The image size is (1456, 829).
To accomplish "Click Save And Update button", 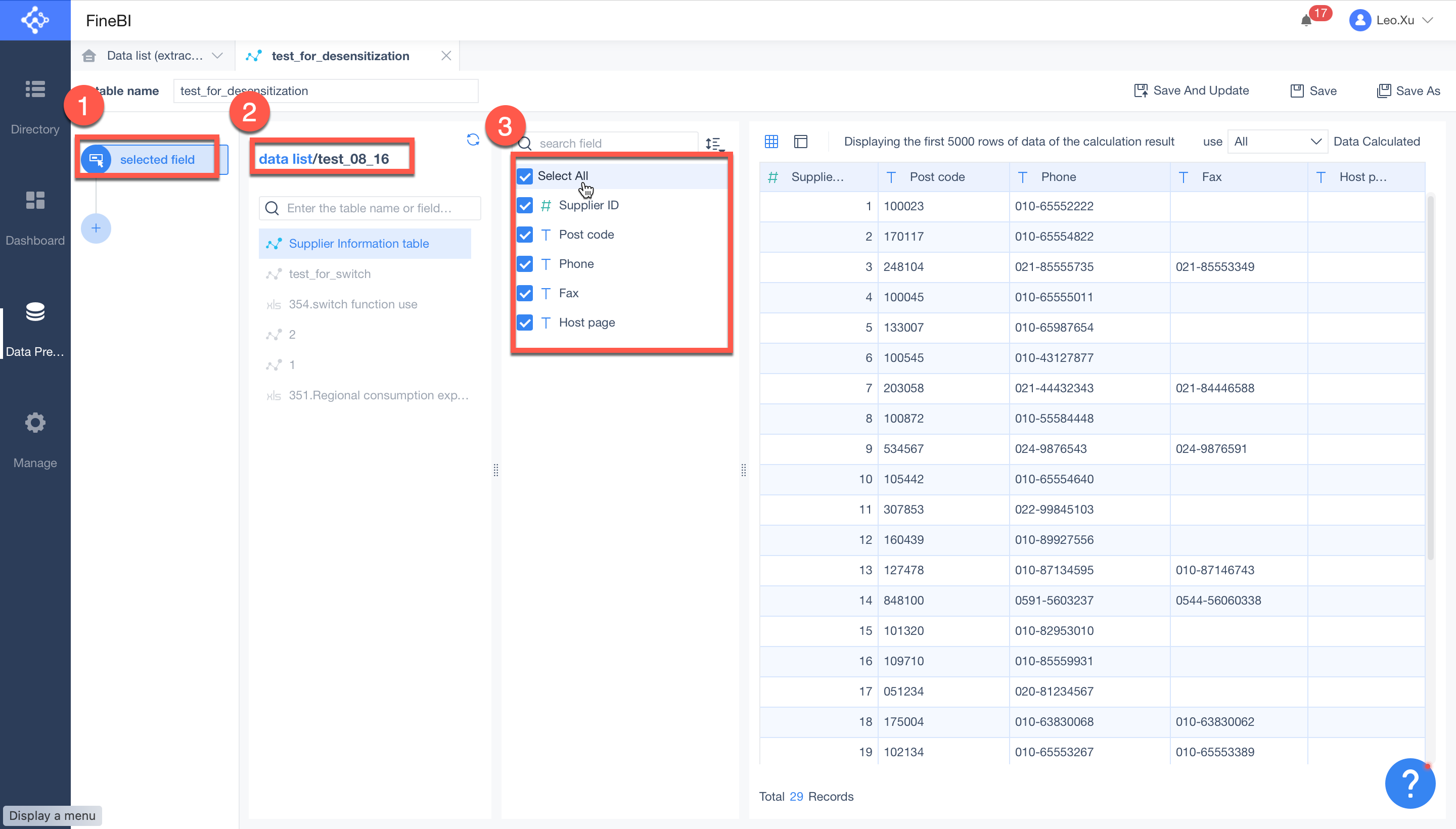I will point(1191,90).
